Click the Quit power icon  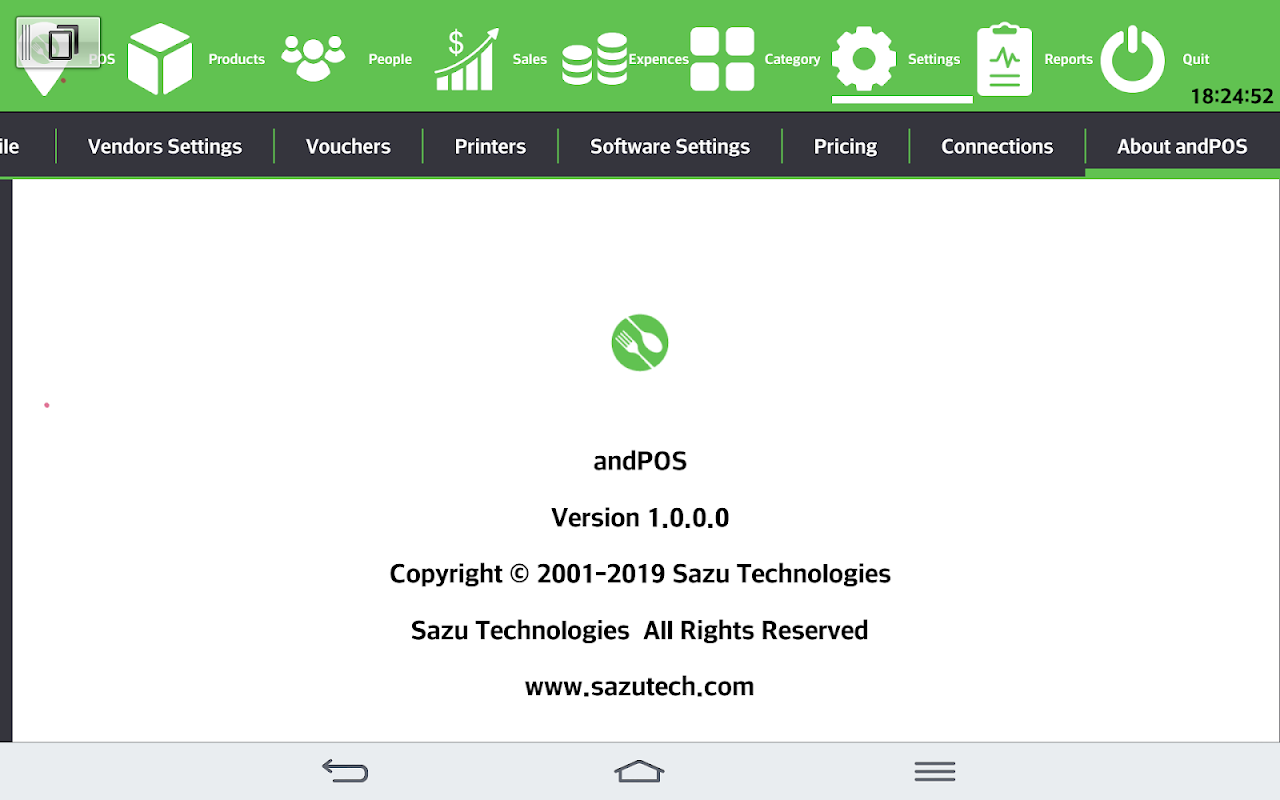pos(1133,60)
